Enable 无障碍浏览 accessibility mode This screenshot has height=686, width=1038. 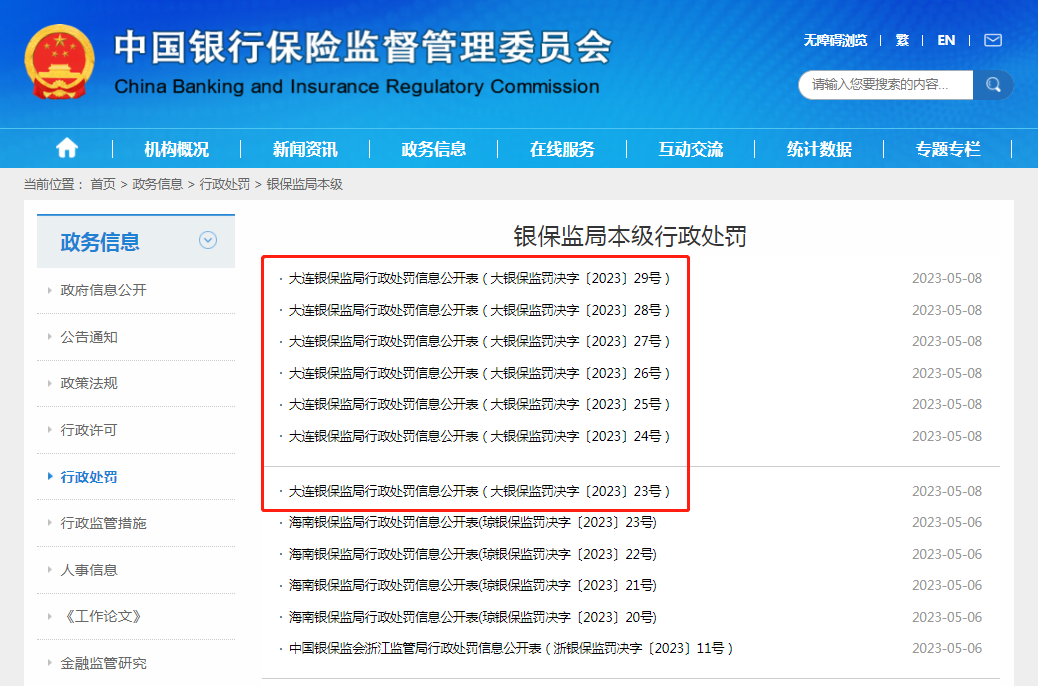tap(835, 41)
